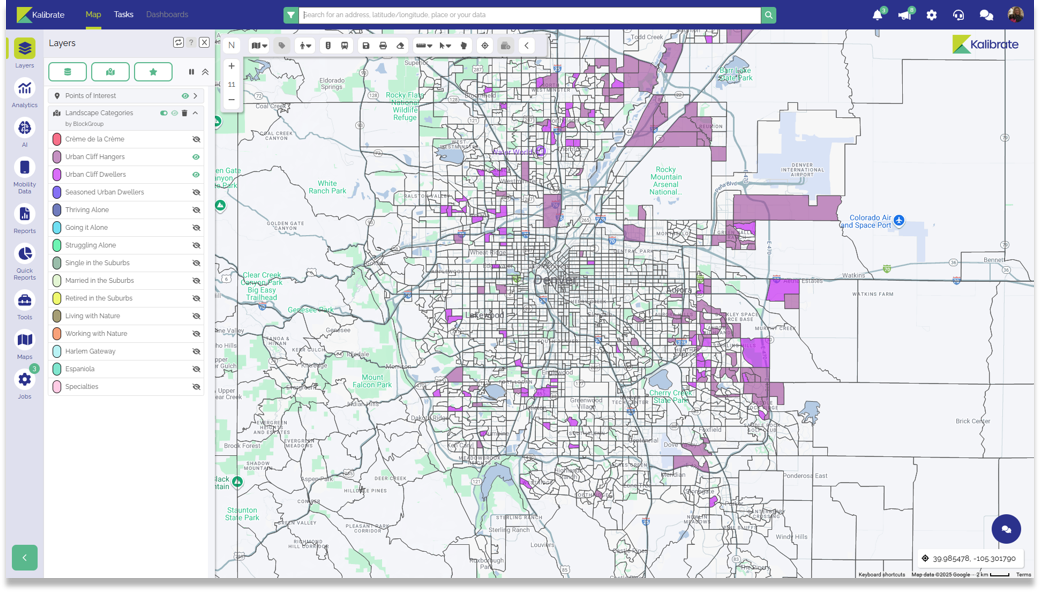This screenshot has height=592, width=1040.
Task: Select the pan hand tool
Action: 464,46
